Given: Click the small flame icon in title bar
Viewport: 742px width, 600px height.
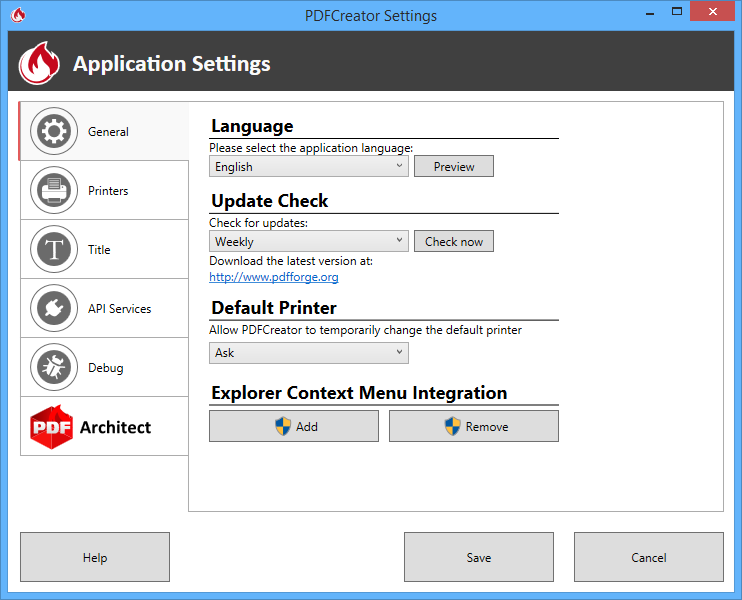Looking at the screenshot, I should (x=18, y=15).
